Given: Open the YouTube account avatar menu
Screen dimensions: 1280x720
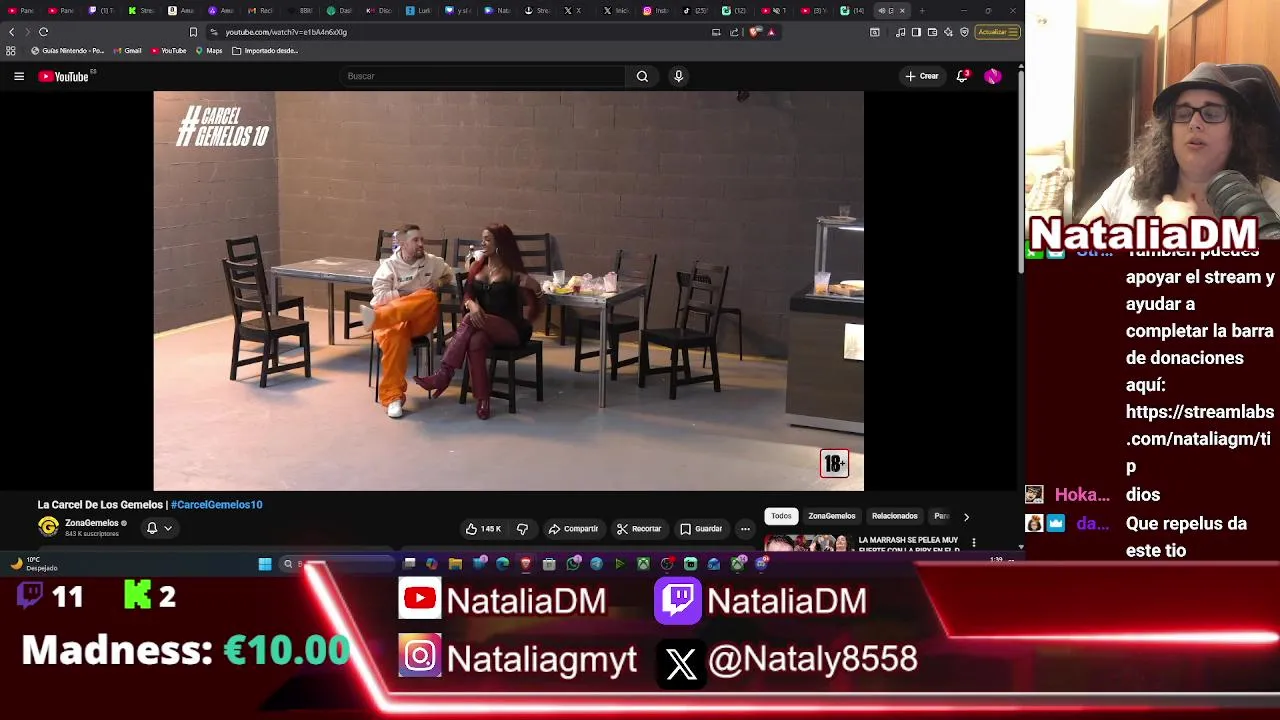Looking at the screenshot, I should point(992,76).
